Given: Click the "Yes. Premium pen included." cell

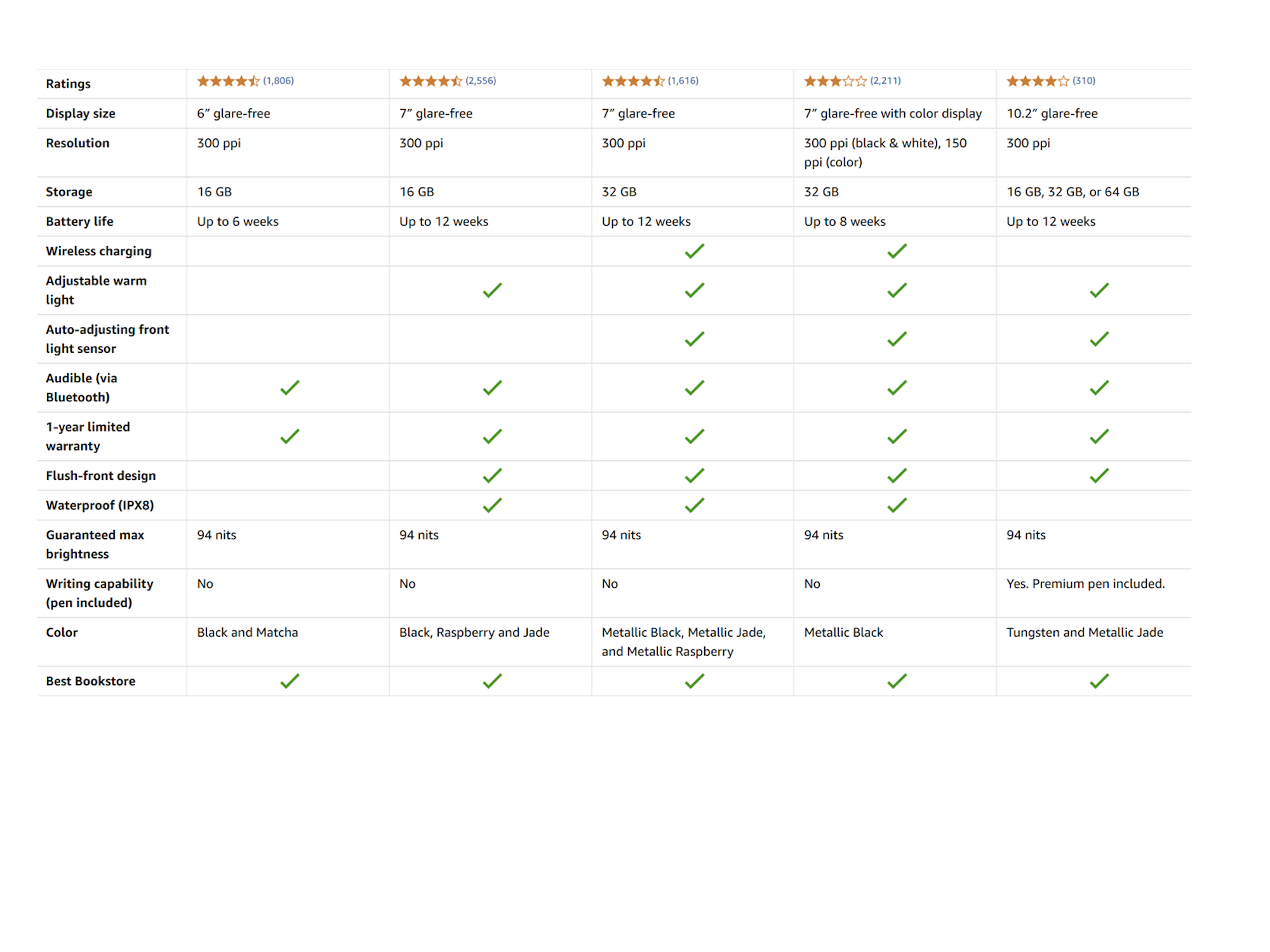Looking at the screenshot, I should pos(1085,584).
